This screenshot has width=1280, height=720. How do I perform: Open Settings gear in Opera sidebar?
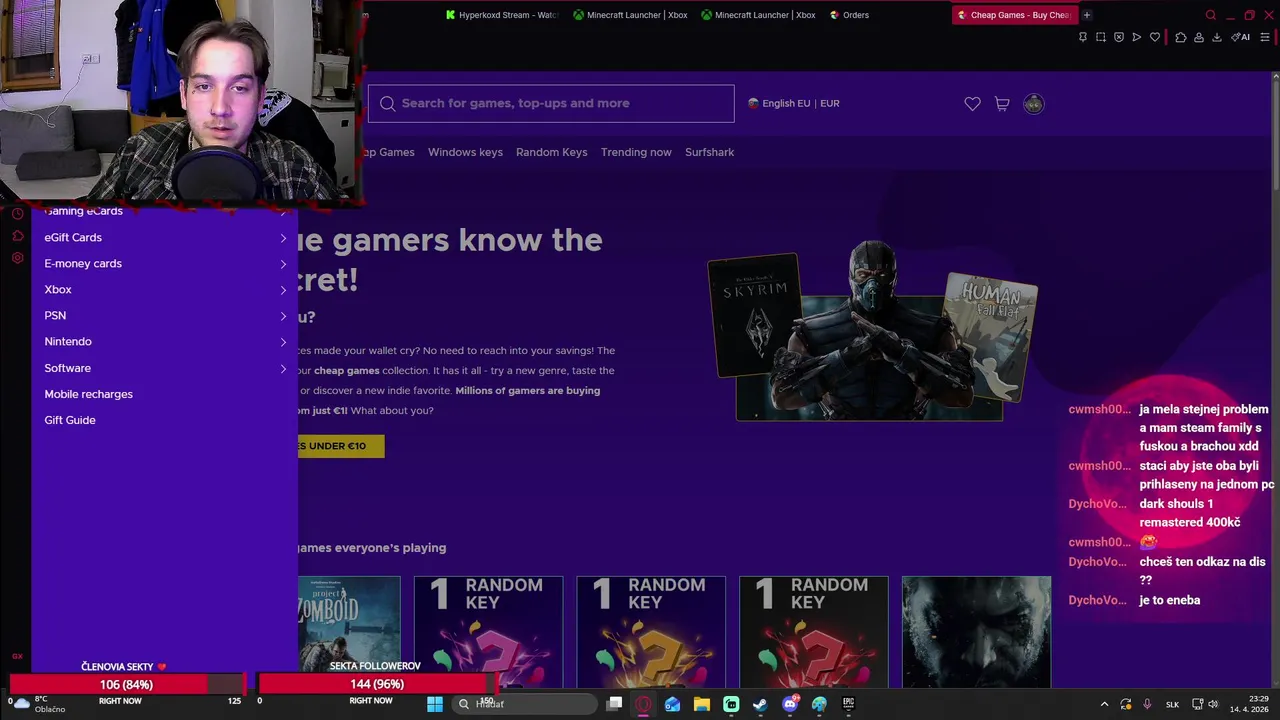point(17,258)
